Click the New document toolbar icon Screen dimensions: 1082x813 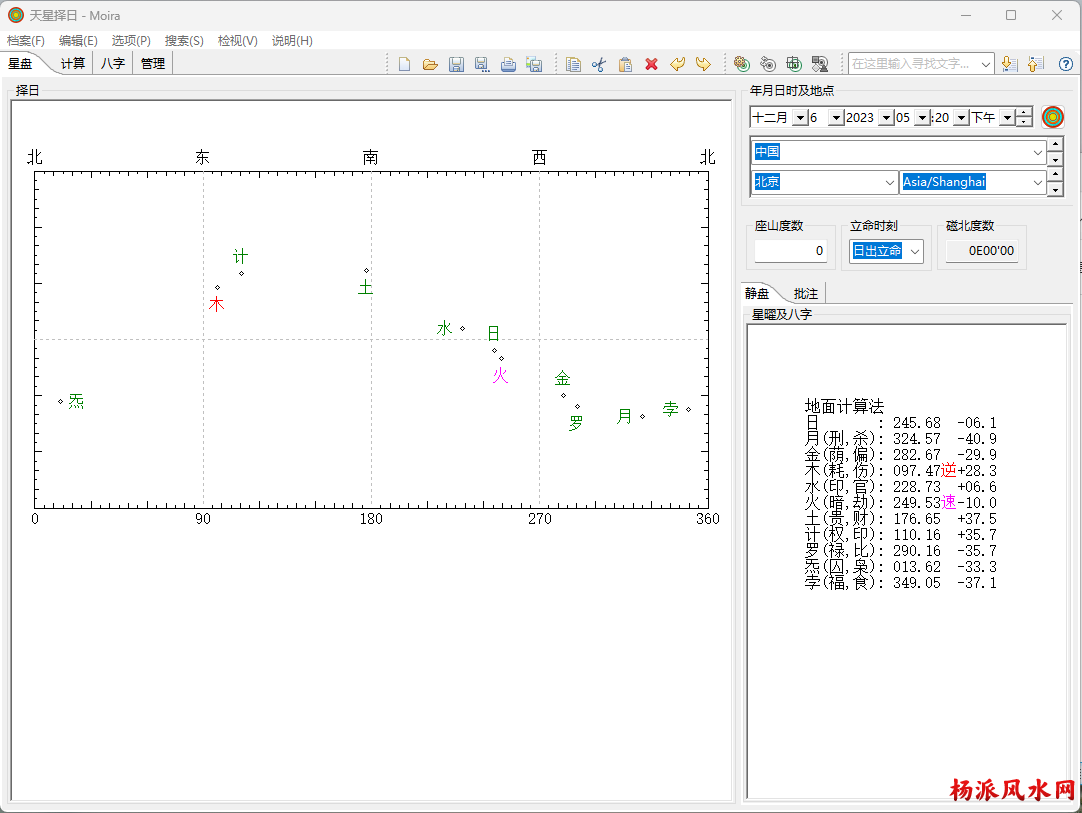[404, 64]
